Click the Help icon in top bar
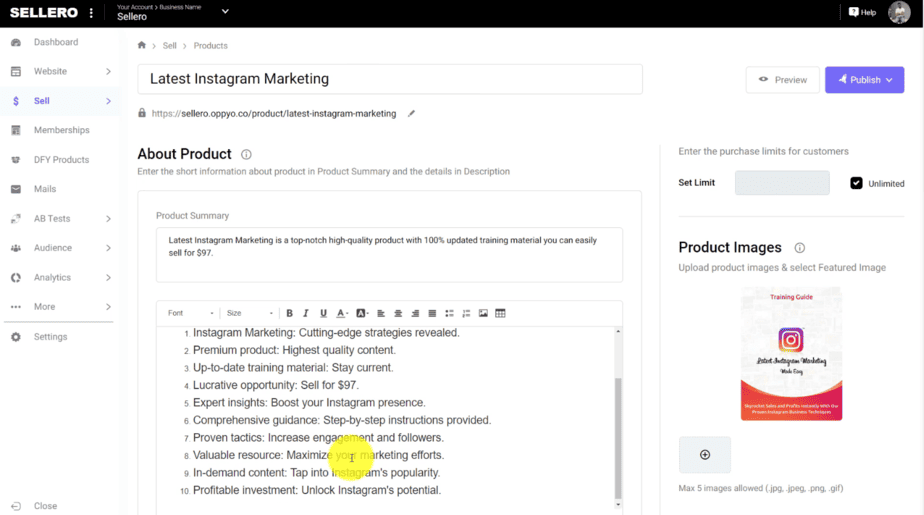This screenshot has height=515, width=924. coord(853,12)
